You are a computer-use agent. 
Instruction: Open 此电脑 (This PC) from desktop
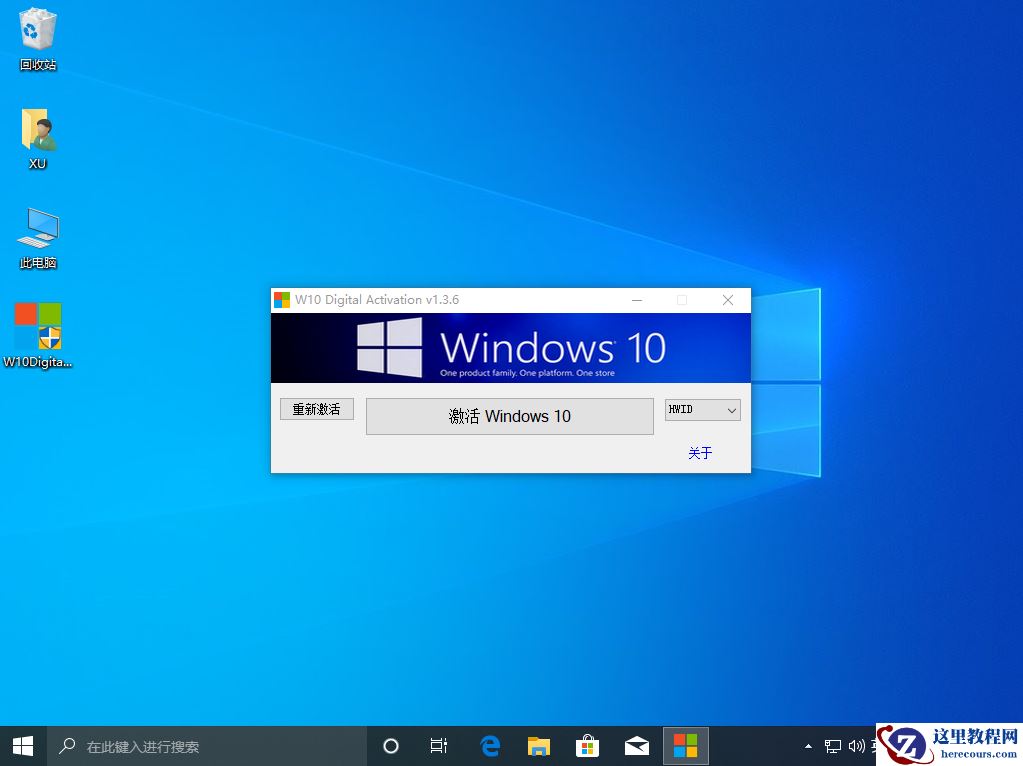point(36,228)
